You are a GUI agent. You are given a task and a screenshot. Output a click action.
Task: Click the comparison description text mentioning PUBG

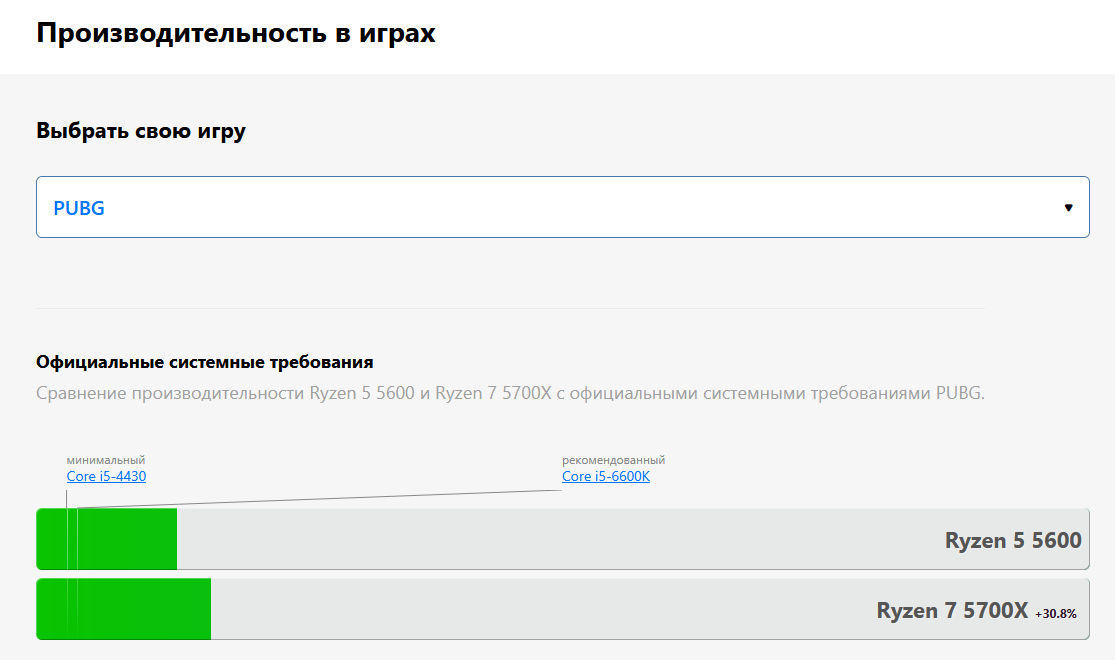click(x=511, y=393)
